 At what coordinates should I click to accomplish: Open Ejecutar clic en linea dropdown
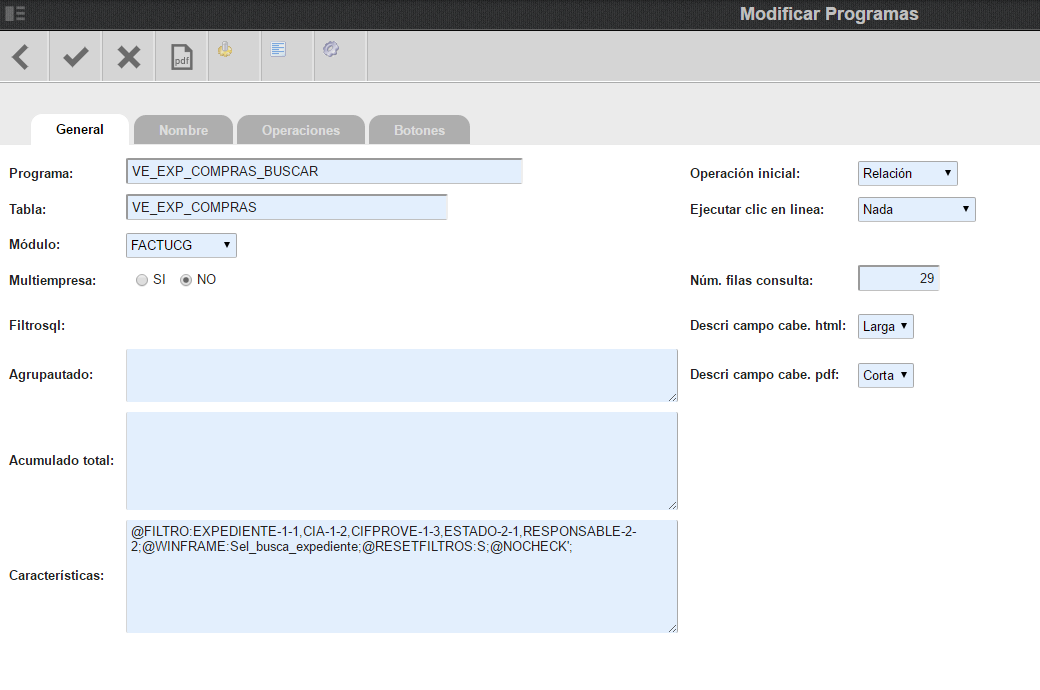(916, 210)
